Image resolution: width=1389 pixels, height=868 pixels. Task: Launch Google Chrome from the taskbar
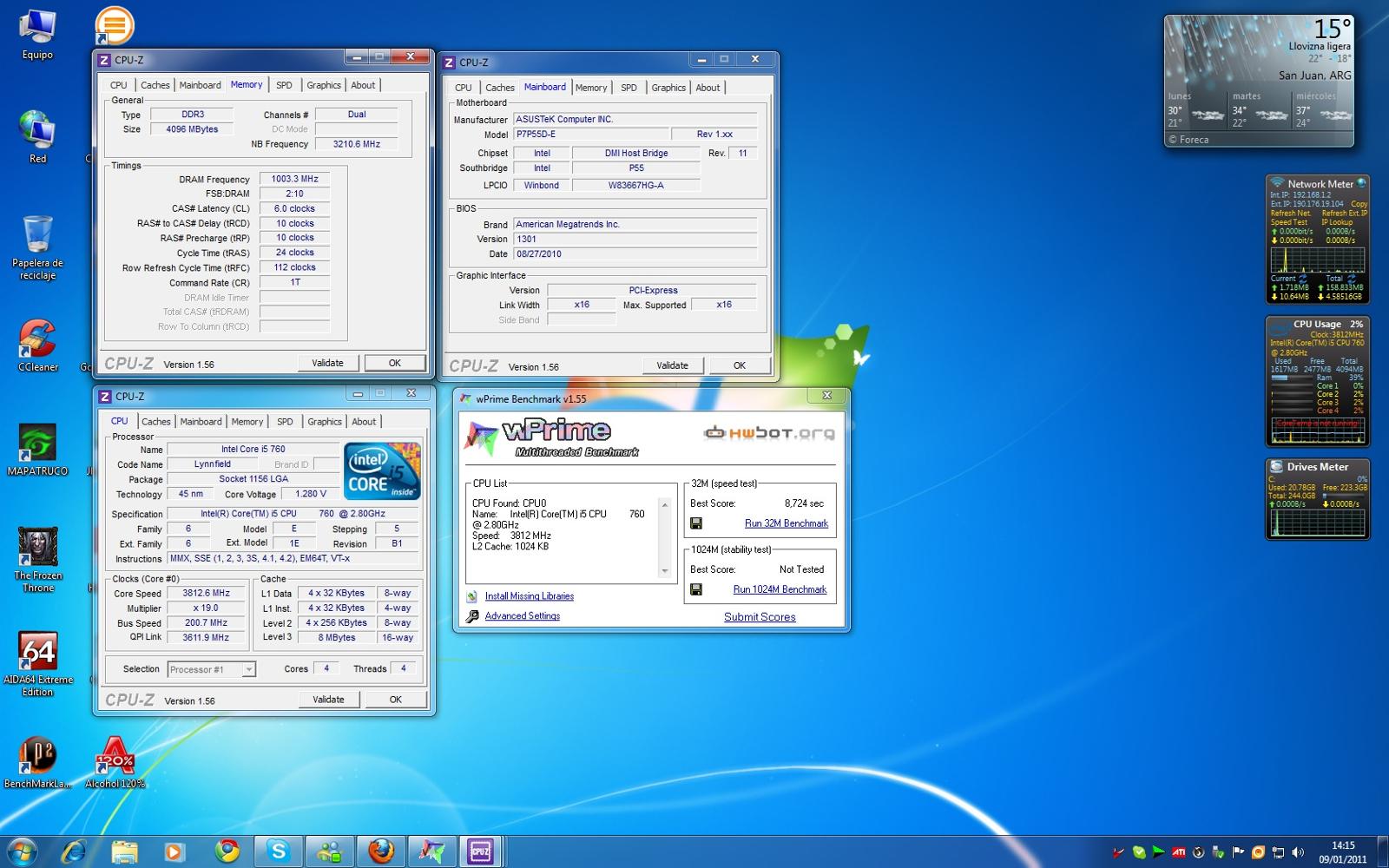[x=227, y=852]
